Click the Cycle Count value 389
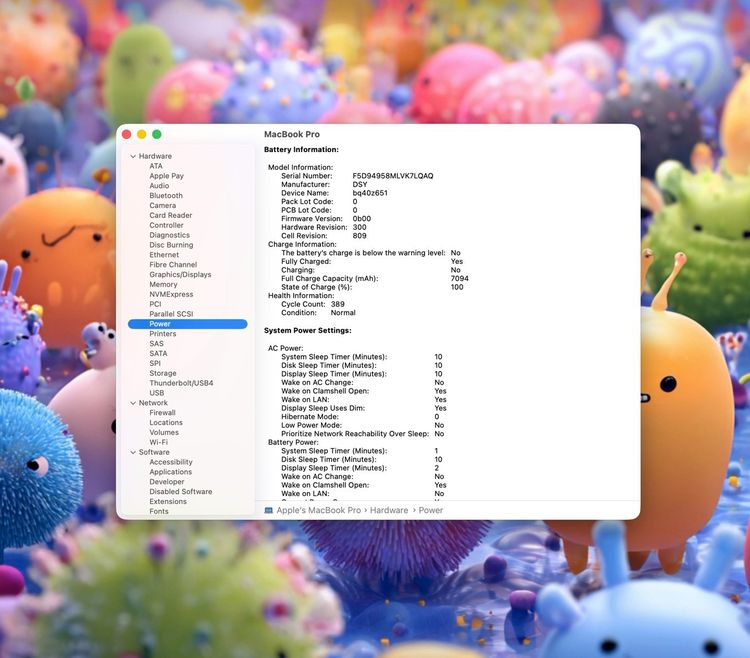 pyautogui.click(x=338, y=304)
